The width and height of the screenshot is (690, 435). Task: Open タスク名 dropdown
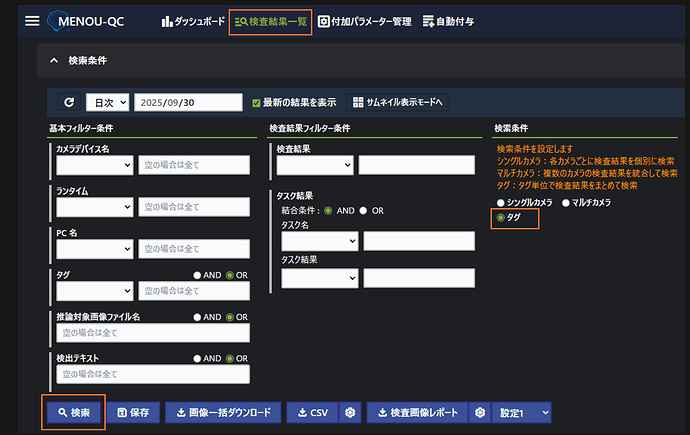(x=320, y=241)
